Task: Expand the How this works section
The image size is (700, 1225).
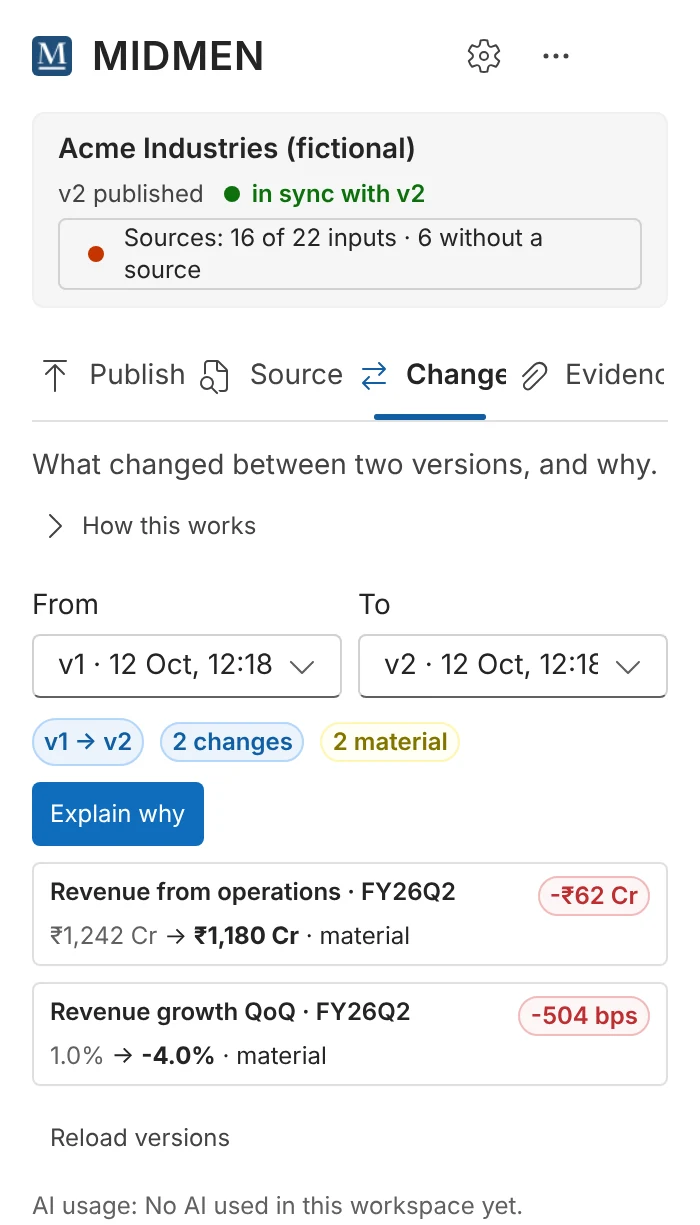Action: (152, 526)
